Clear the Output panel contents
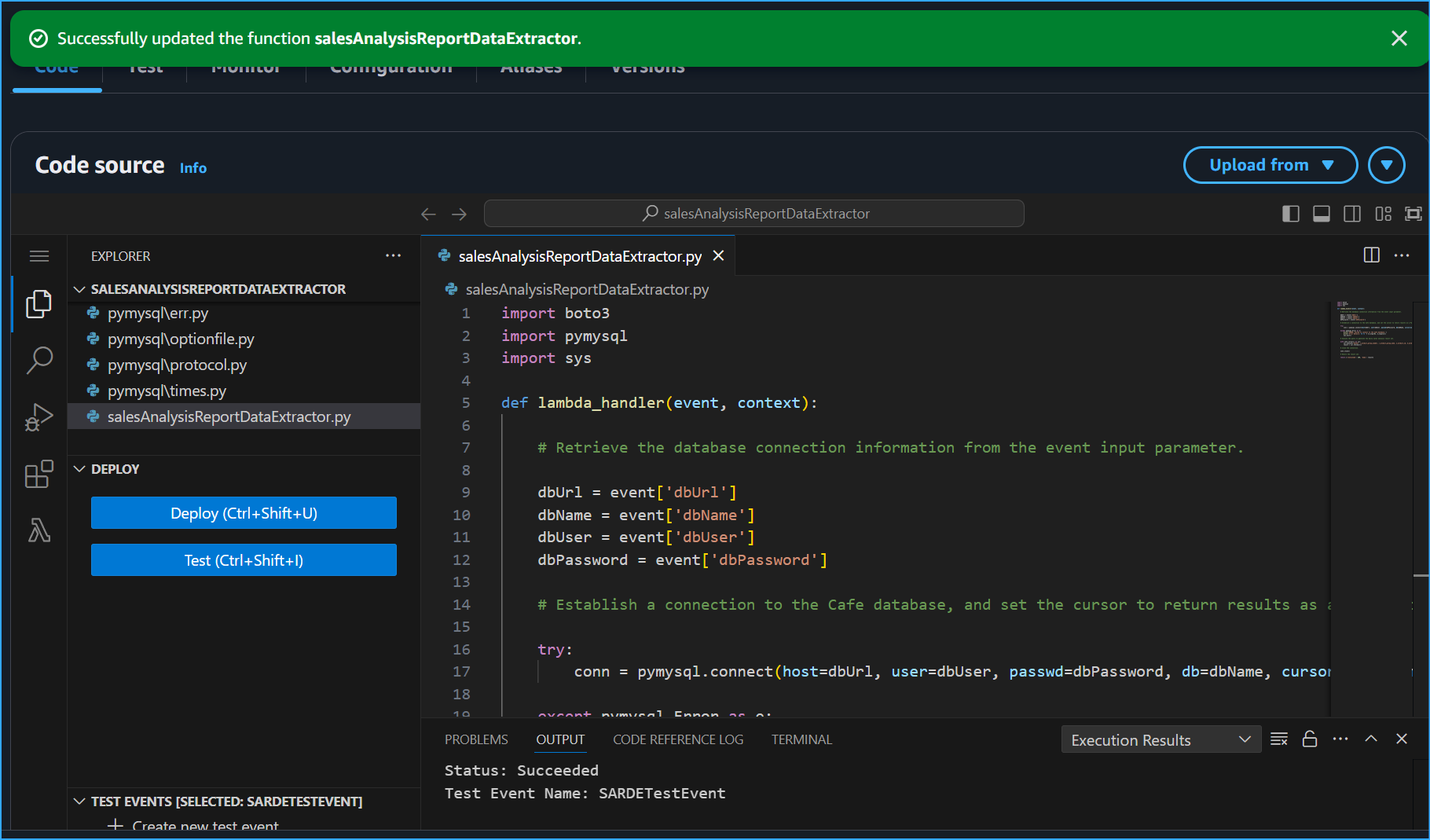This screenshot has height=840, width=1430. click(x=1279, y=739)
